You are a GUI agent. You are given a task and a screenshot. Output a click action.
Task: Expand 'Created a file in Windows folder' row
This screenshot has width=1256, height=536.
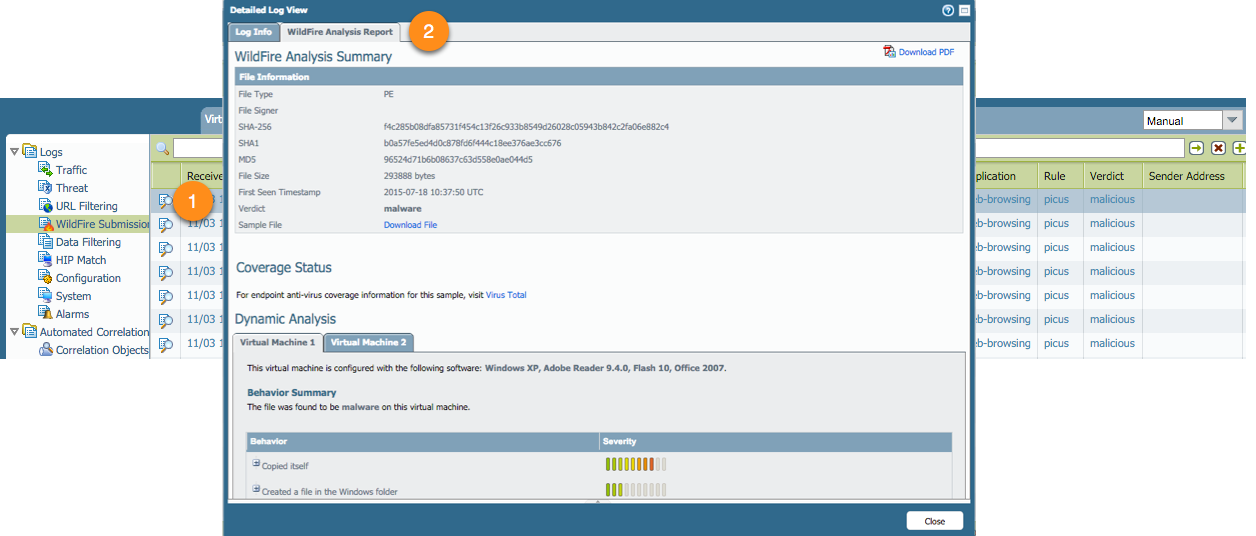pos(256,489)
